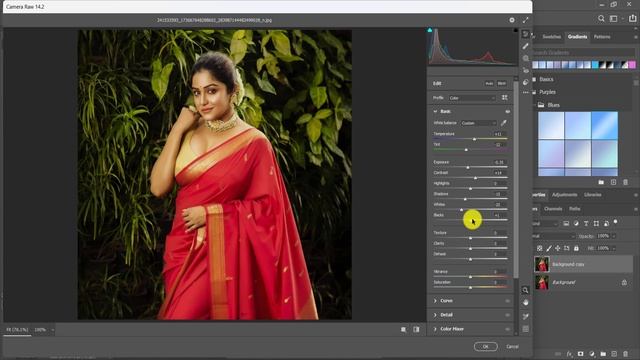Select the Healing brush tool icon

point(526,46)
